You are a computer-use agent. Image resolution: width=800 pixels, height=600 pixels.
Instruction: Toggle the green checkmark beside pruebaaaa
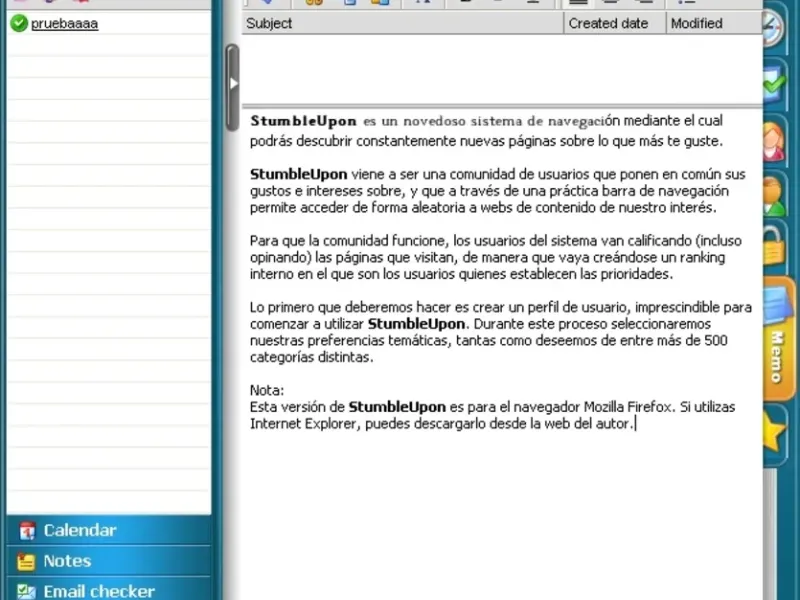tap(19, 23)
